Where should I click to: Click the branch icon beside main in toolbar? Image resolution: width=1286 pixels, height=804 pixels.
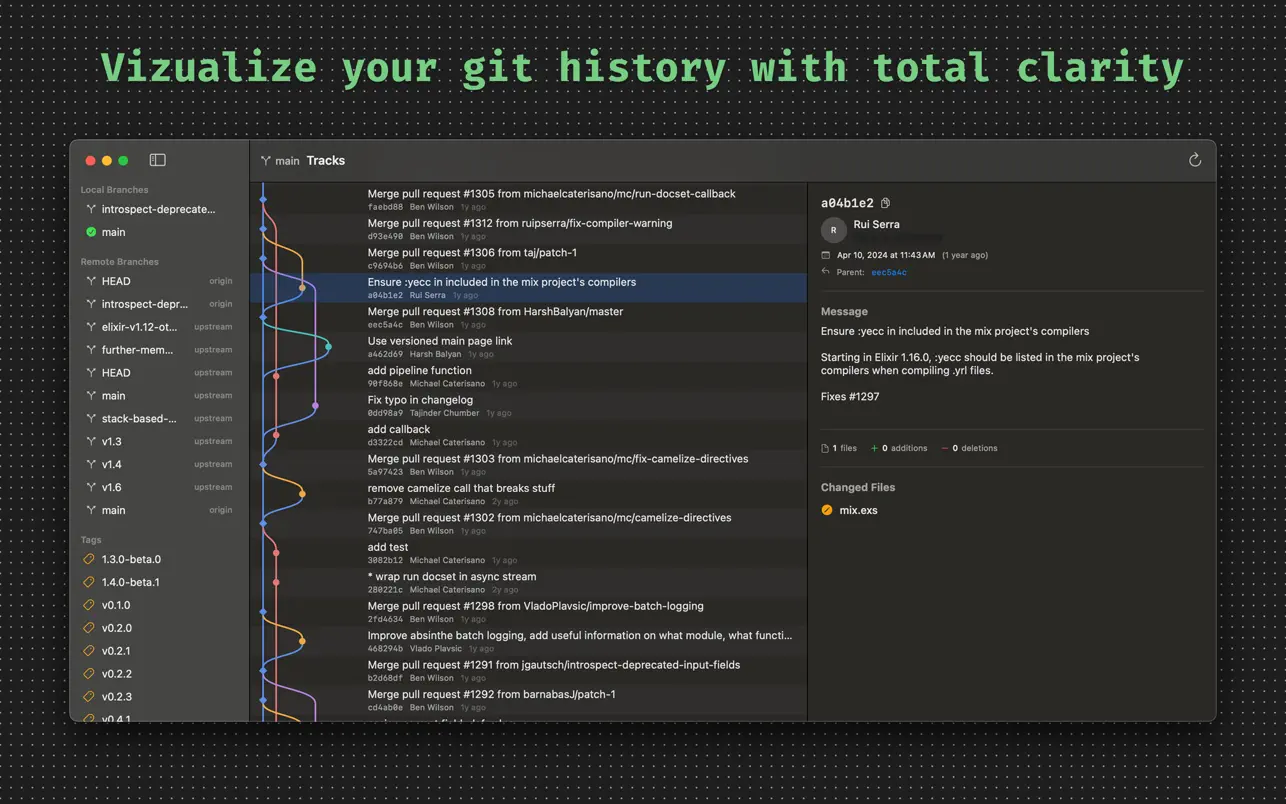[264, 160]
